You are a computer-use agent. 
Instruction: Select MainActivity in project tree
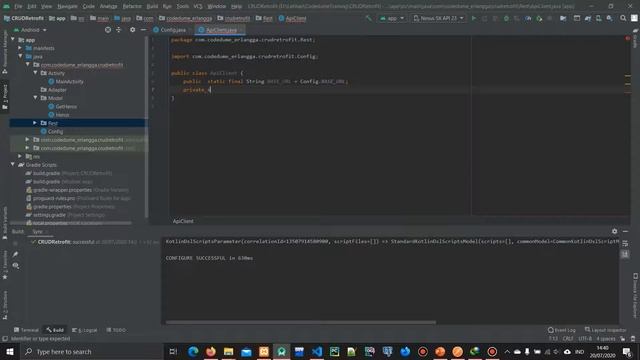(66, 81)
